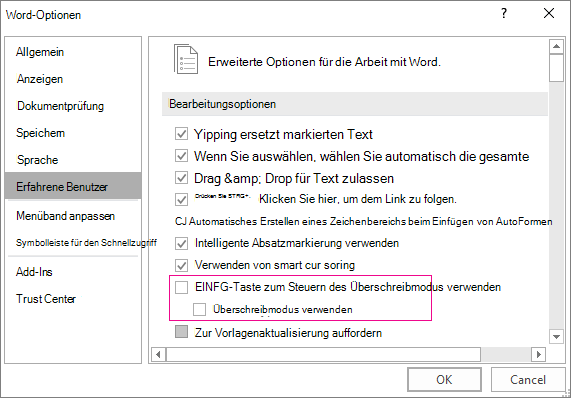This screenshot has height=398, width=571.
Task: Open Symbolleiste für den Schnellzugriff
Action: (86, 243)
